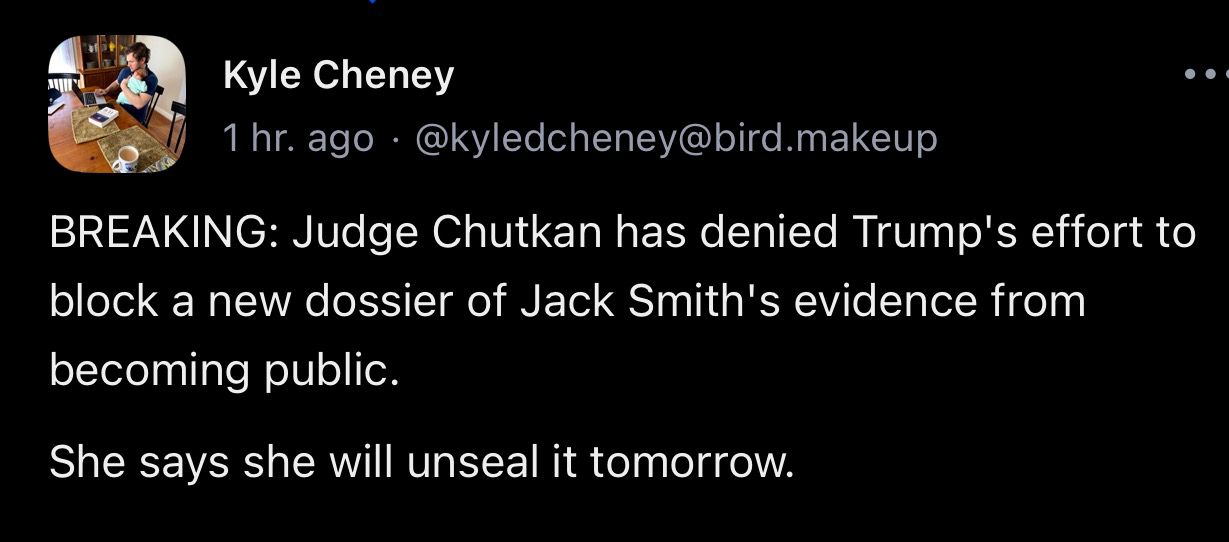
Task: Select the sentence starting "She says she"
Action: [x=421, y=462]
